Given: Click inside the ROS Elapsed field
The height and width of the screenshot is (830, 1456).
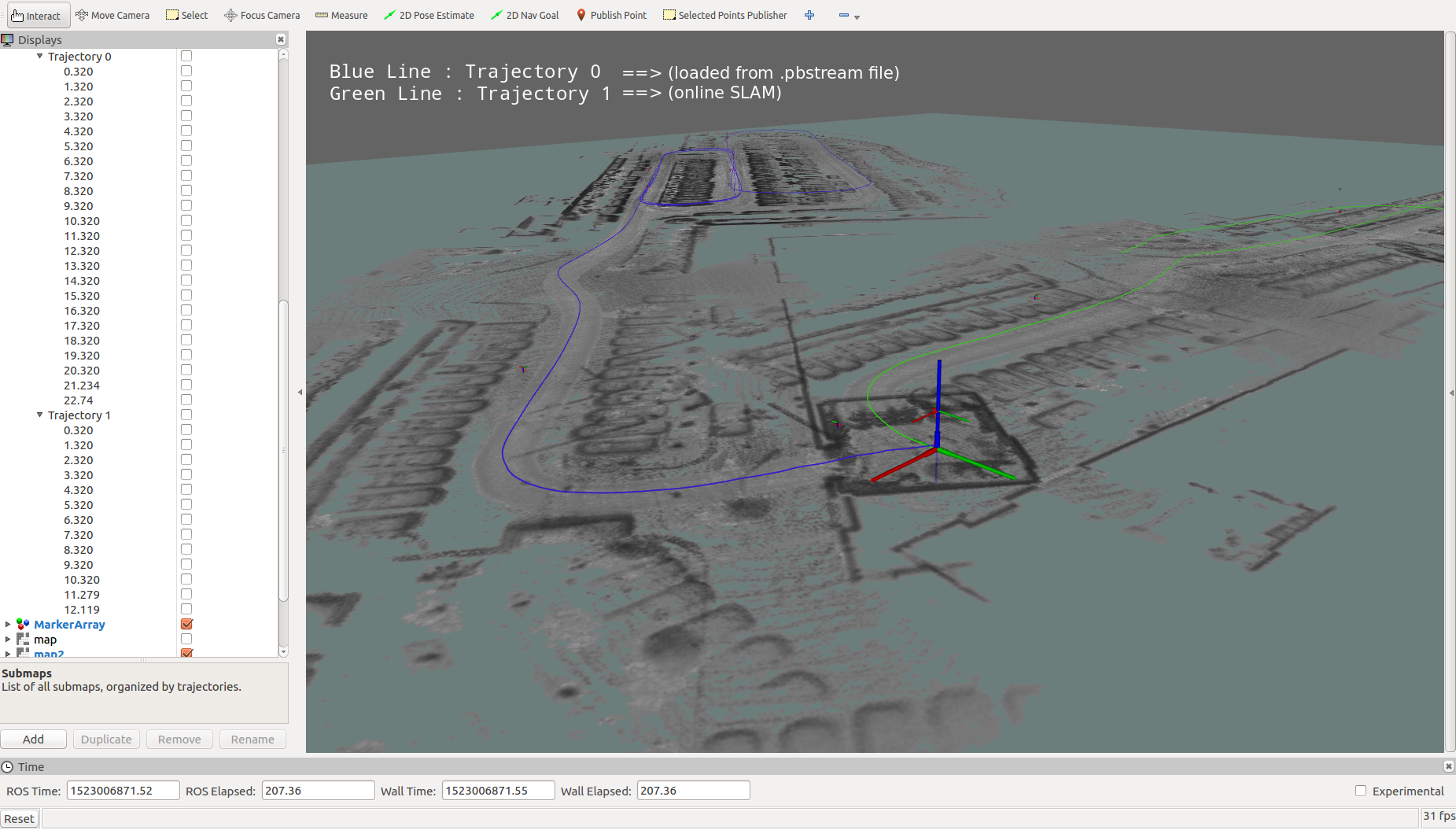Looking at the screenshot, I should point(317,790).
